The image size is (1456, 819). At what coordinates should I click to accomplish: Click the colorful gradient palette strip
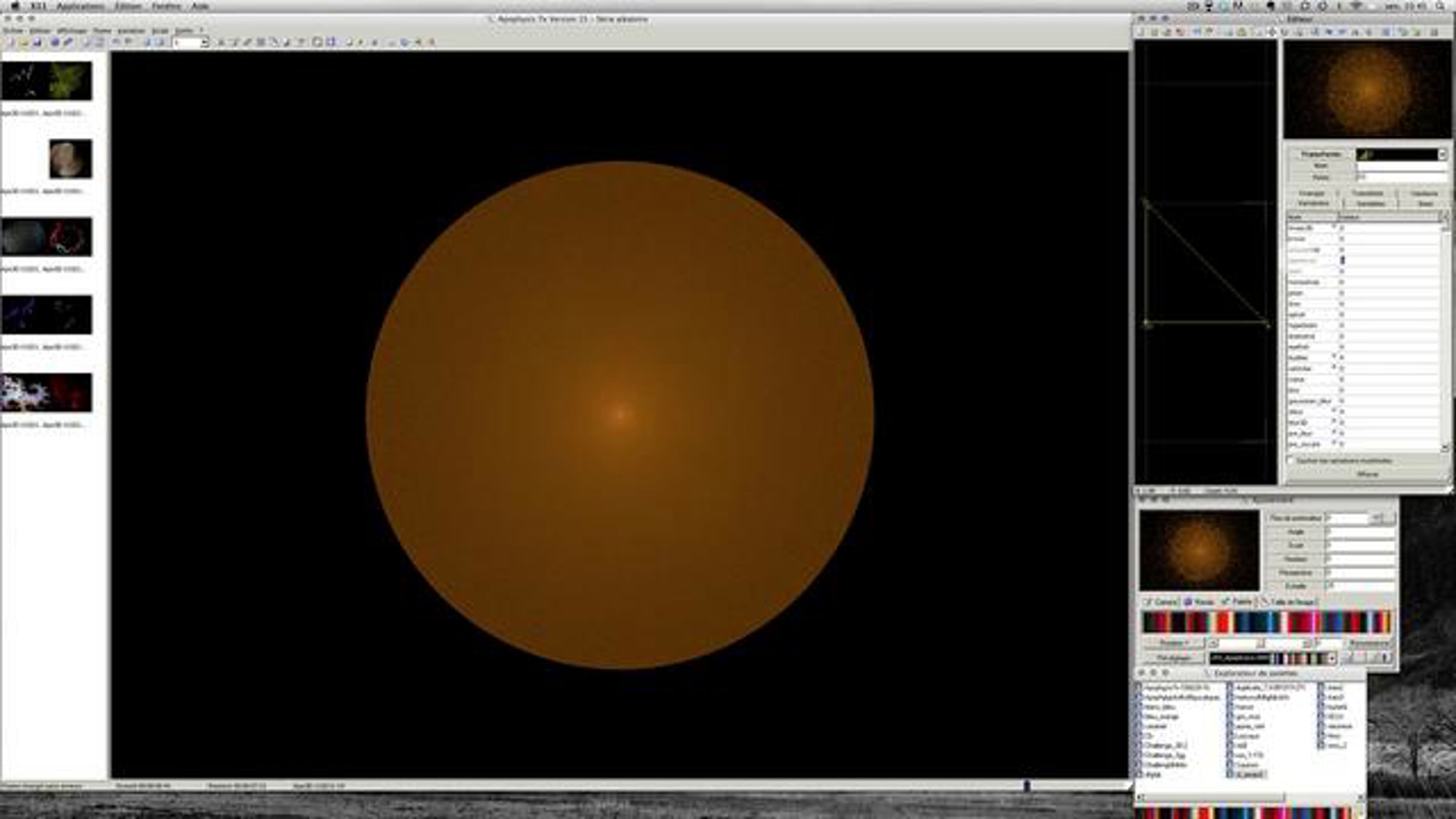coord(1267,622)
